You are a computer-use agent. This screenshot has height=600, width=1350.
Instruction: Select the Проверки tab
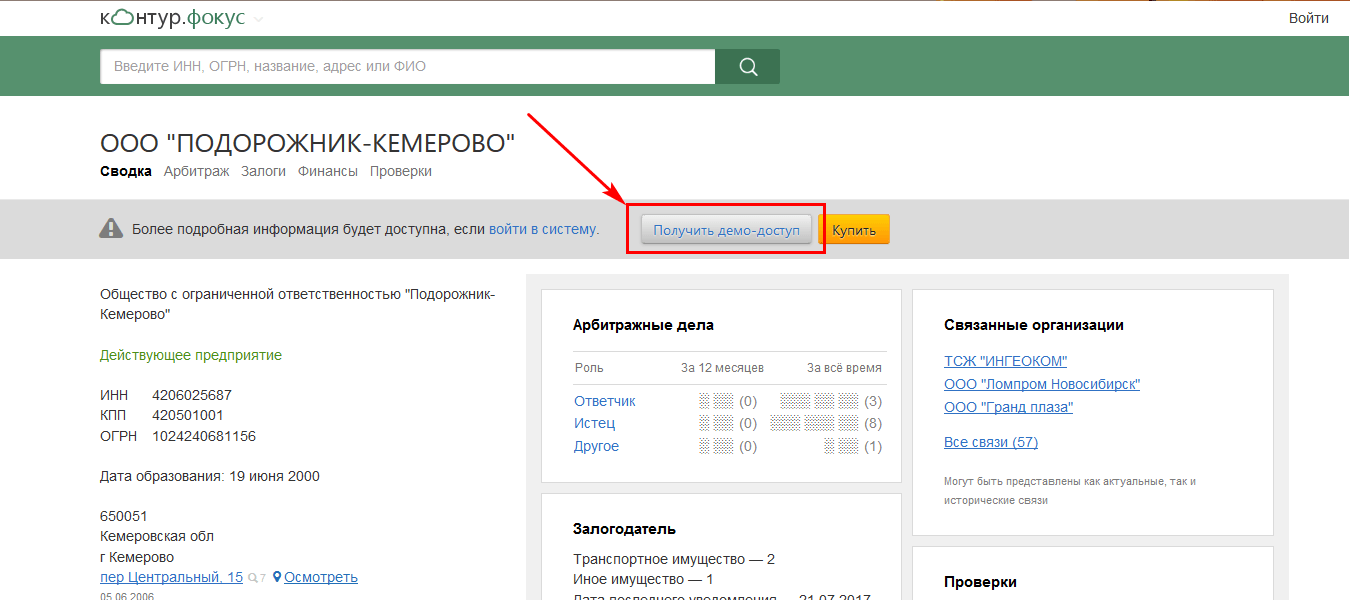tap(401, 171)
